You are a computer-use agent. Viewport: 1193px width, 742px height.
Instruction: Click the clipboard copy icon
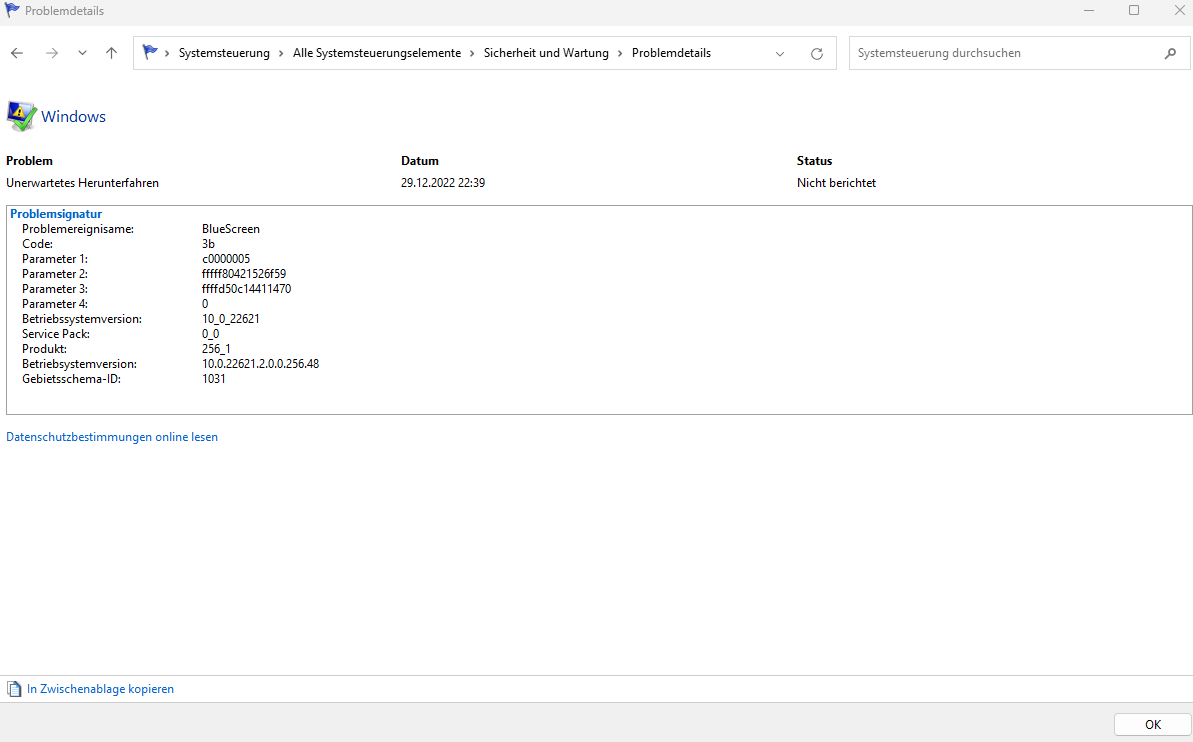pos(14,689)
